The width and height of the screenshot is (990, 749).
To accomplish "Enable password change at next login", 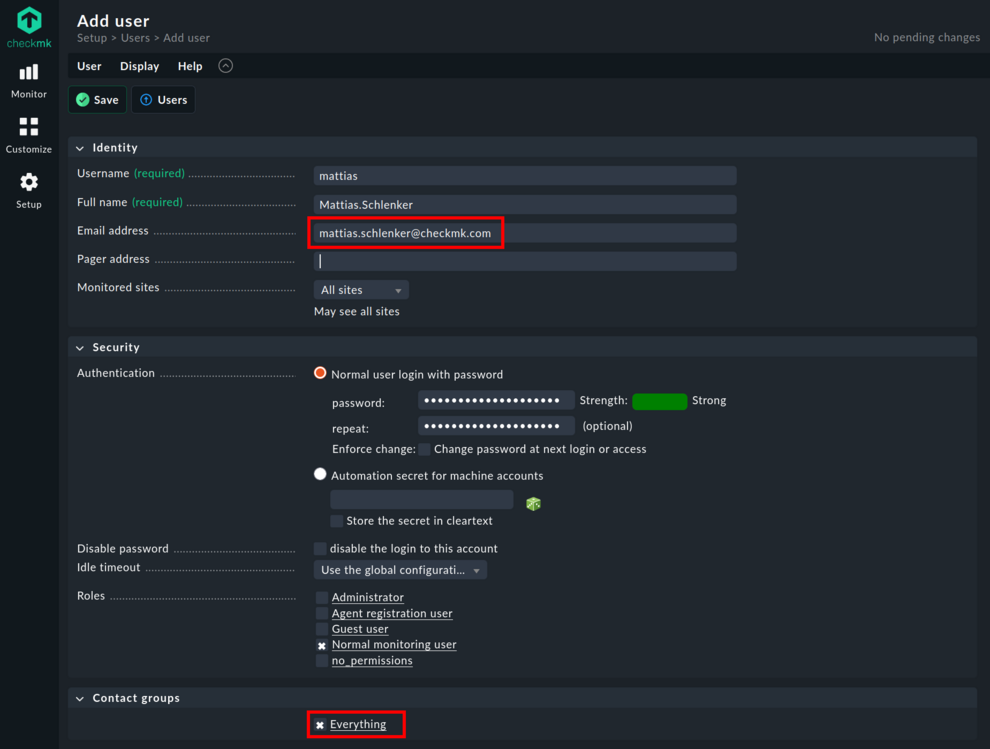I will pyautogui.click(x=423, y=449).
